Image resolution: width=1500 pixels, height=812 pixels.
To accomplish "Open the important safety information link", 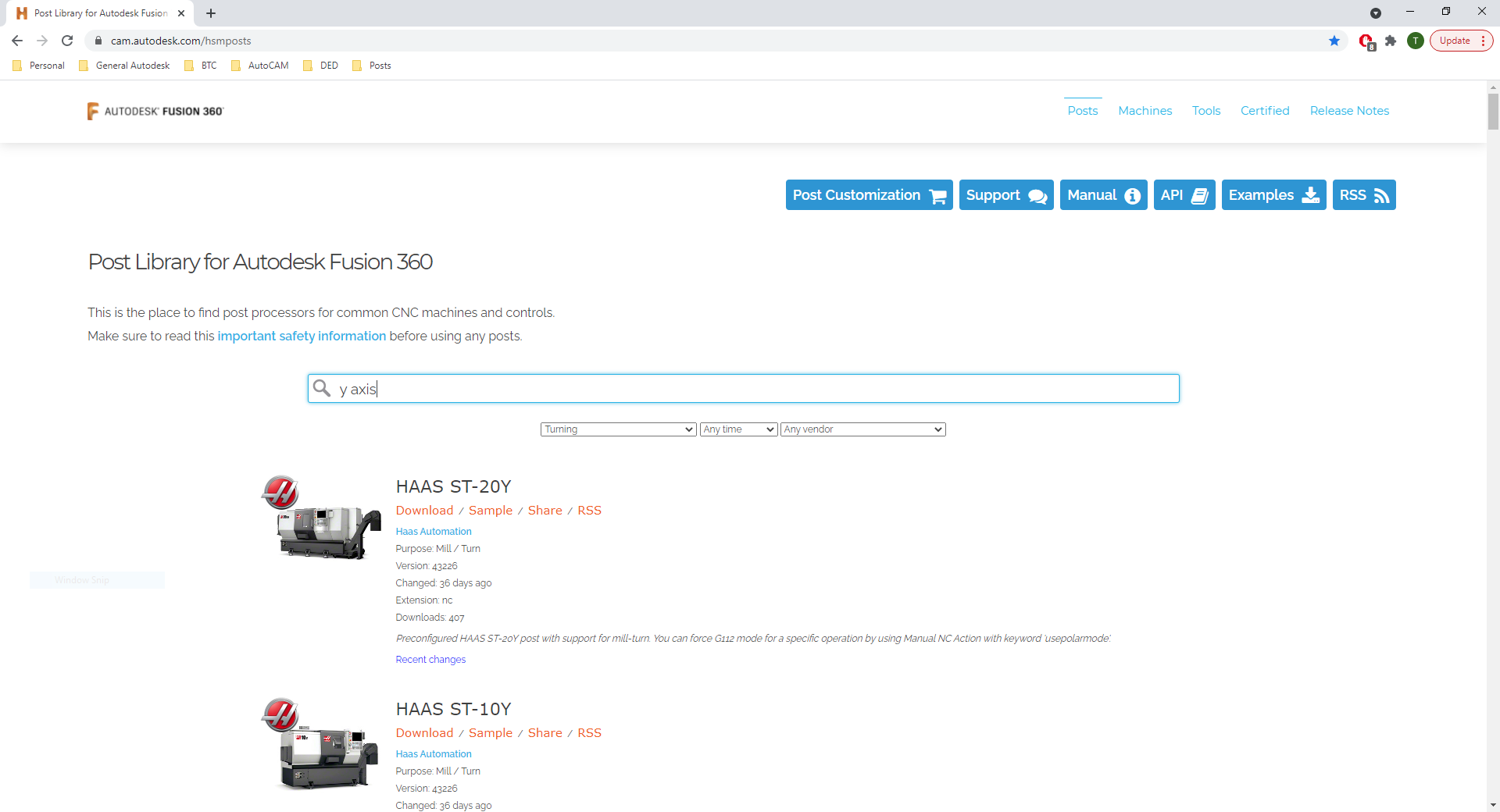I will [x=302, y=336].
